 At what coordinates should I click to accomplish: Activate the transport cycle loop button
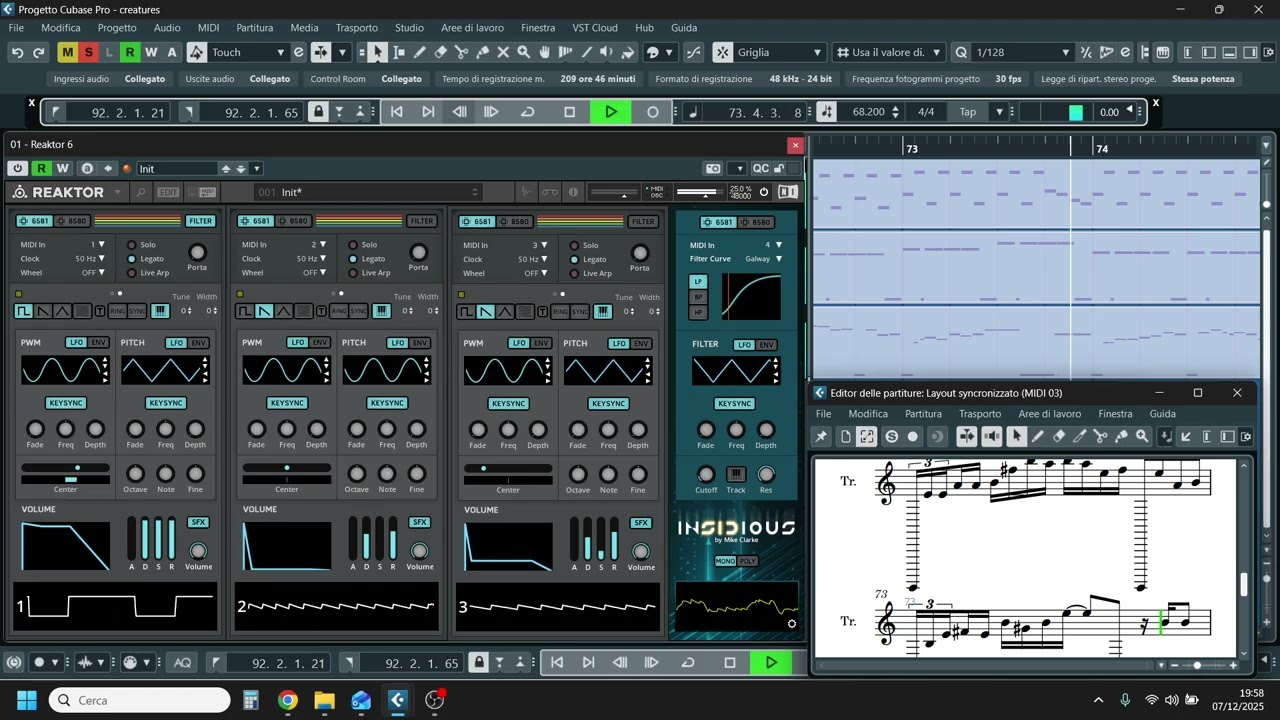[x=527, y=112]
